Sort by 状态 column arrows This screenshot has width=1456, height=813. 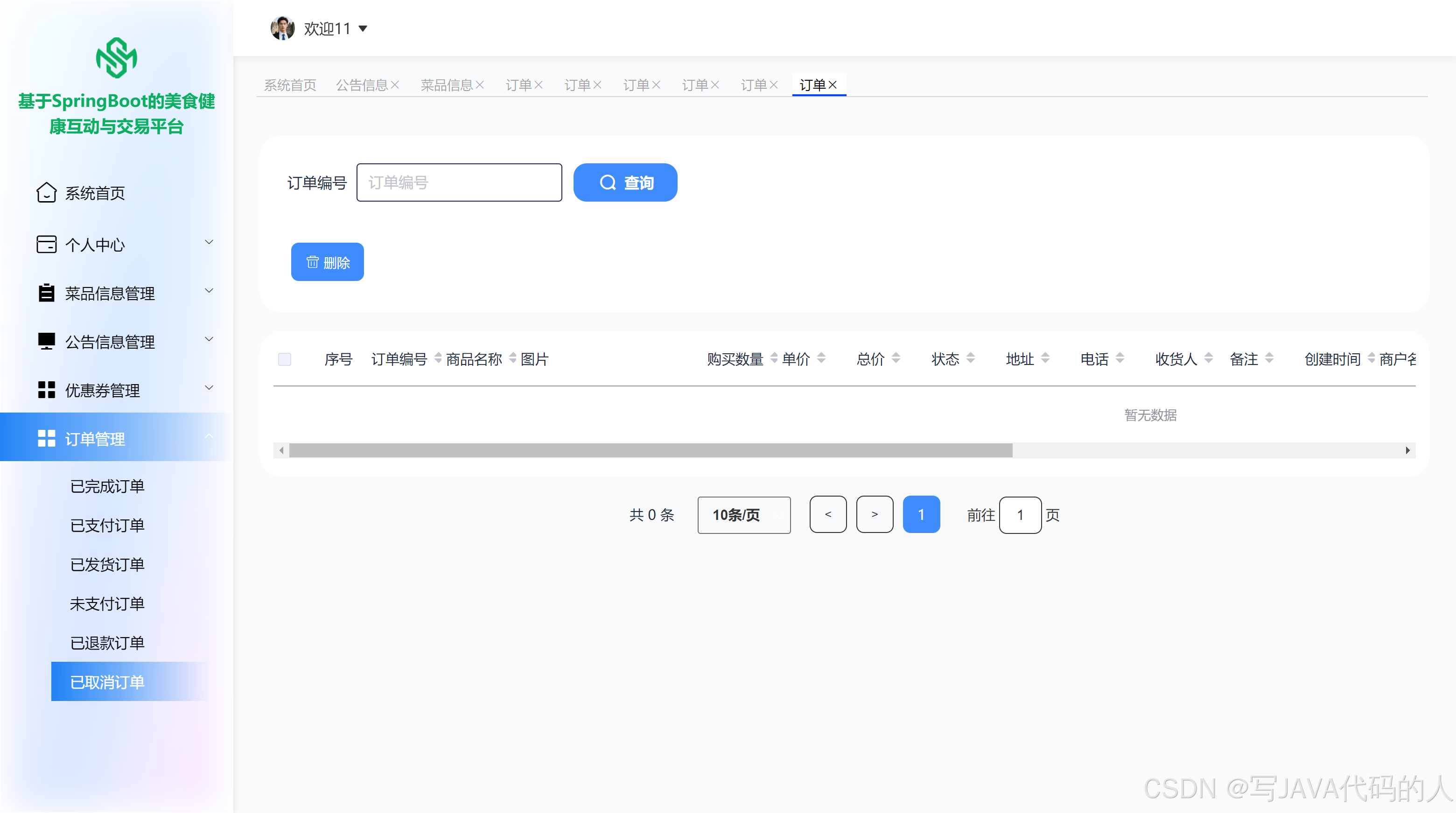[971, 358]
